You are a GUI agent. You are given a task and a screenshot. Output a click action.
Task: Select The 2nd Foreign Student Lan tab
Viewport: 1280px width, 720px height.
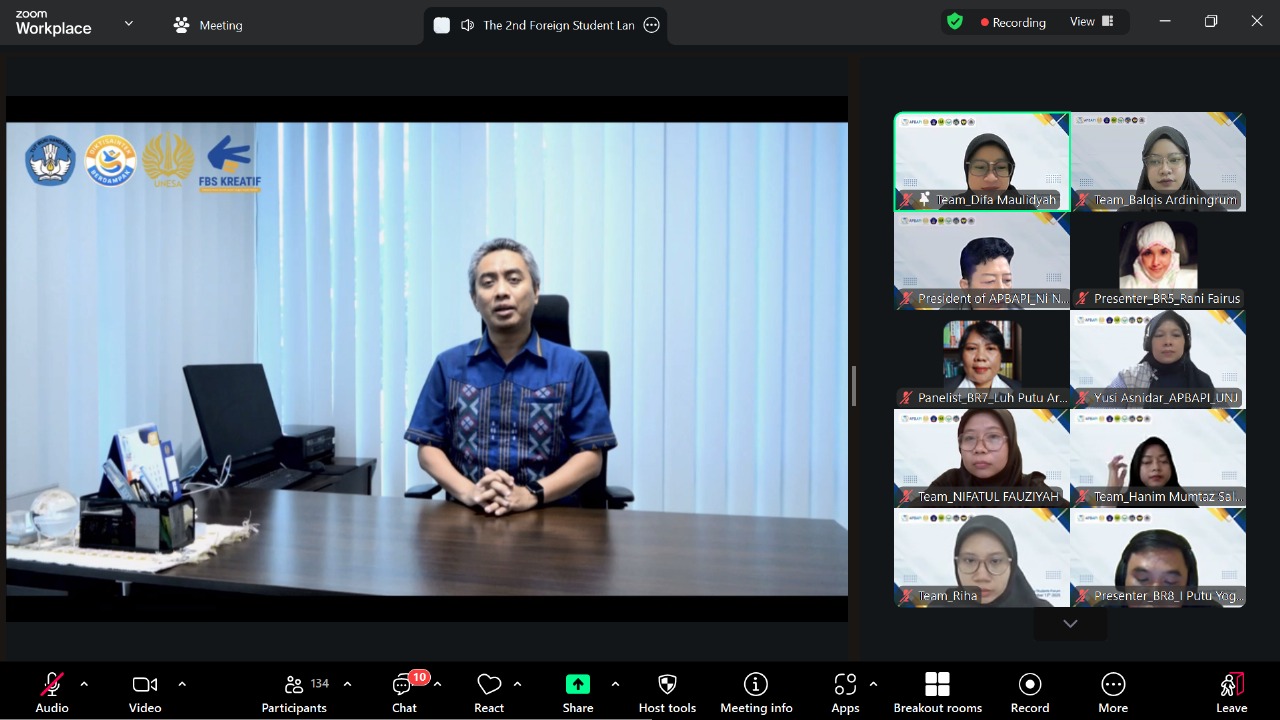tap(546, 25)
